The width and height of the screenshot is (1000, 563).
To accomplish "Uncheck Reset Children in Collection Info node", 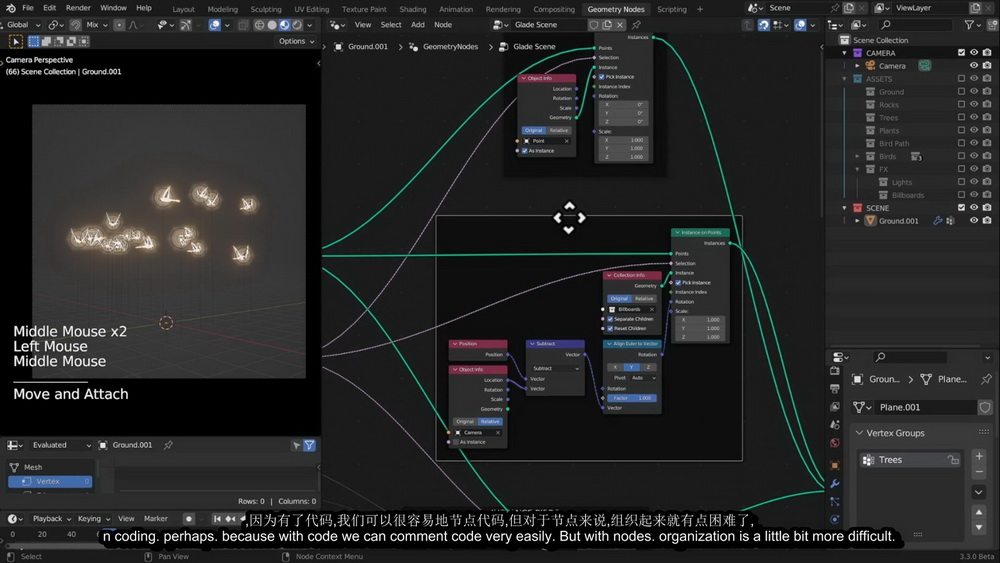I will (x=610, y=328).
